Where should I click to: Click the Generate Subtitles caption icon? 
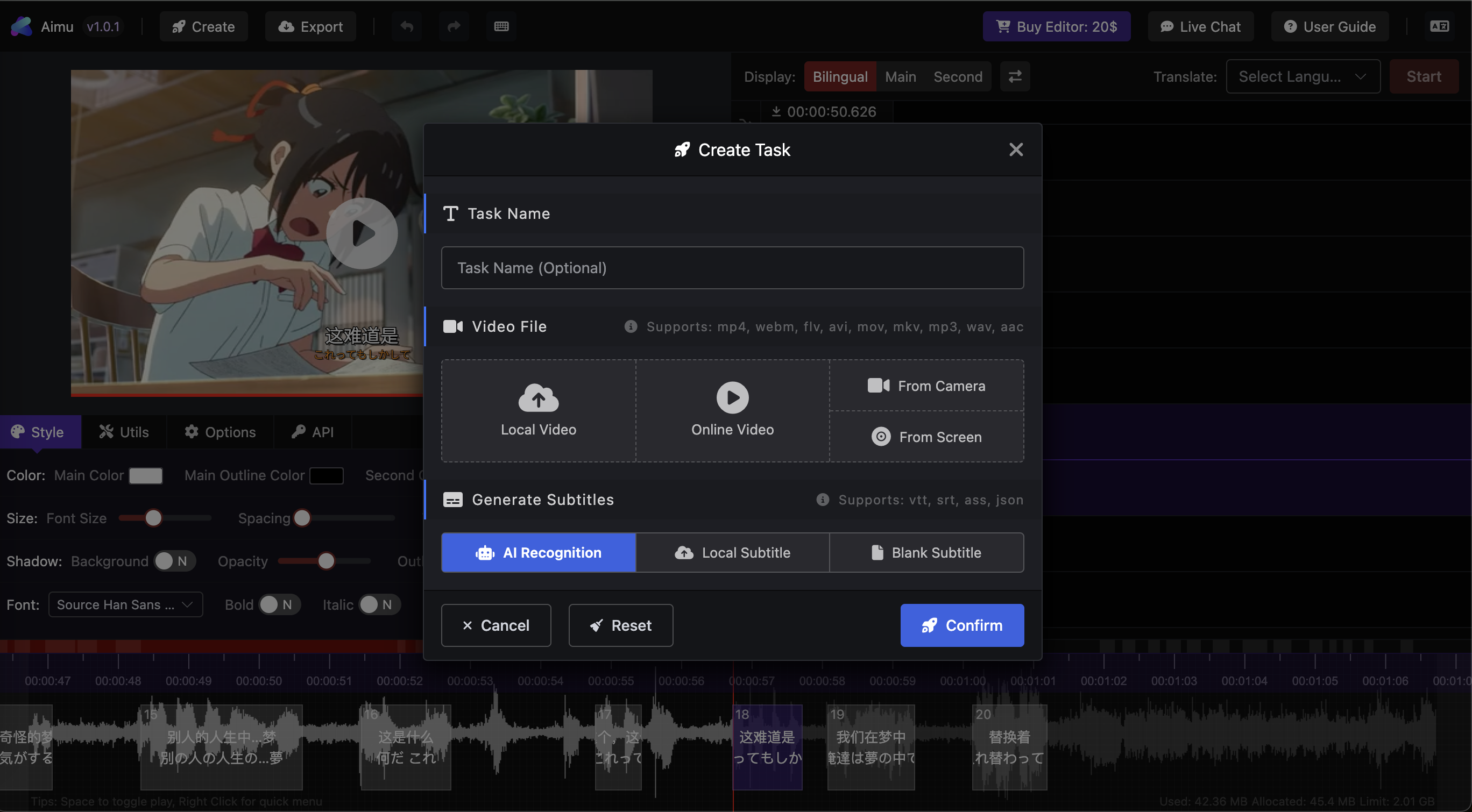452,500
